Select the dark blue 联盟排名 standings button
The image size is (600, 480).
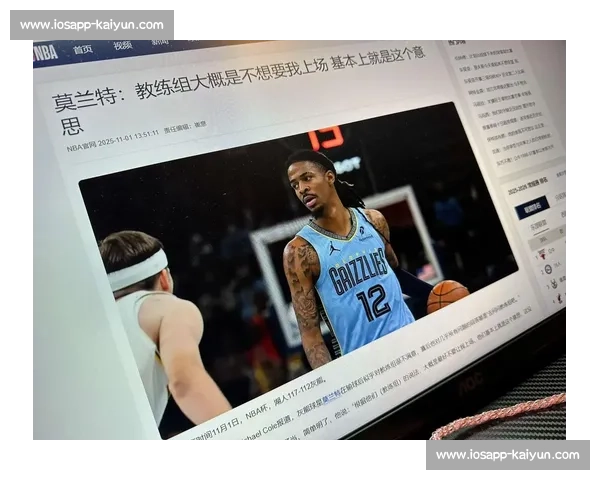click(x=532, y=207)
